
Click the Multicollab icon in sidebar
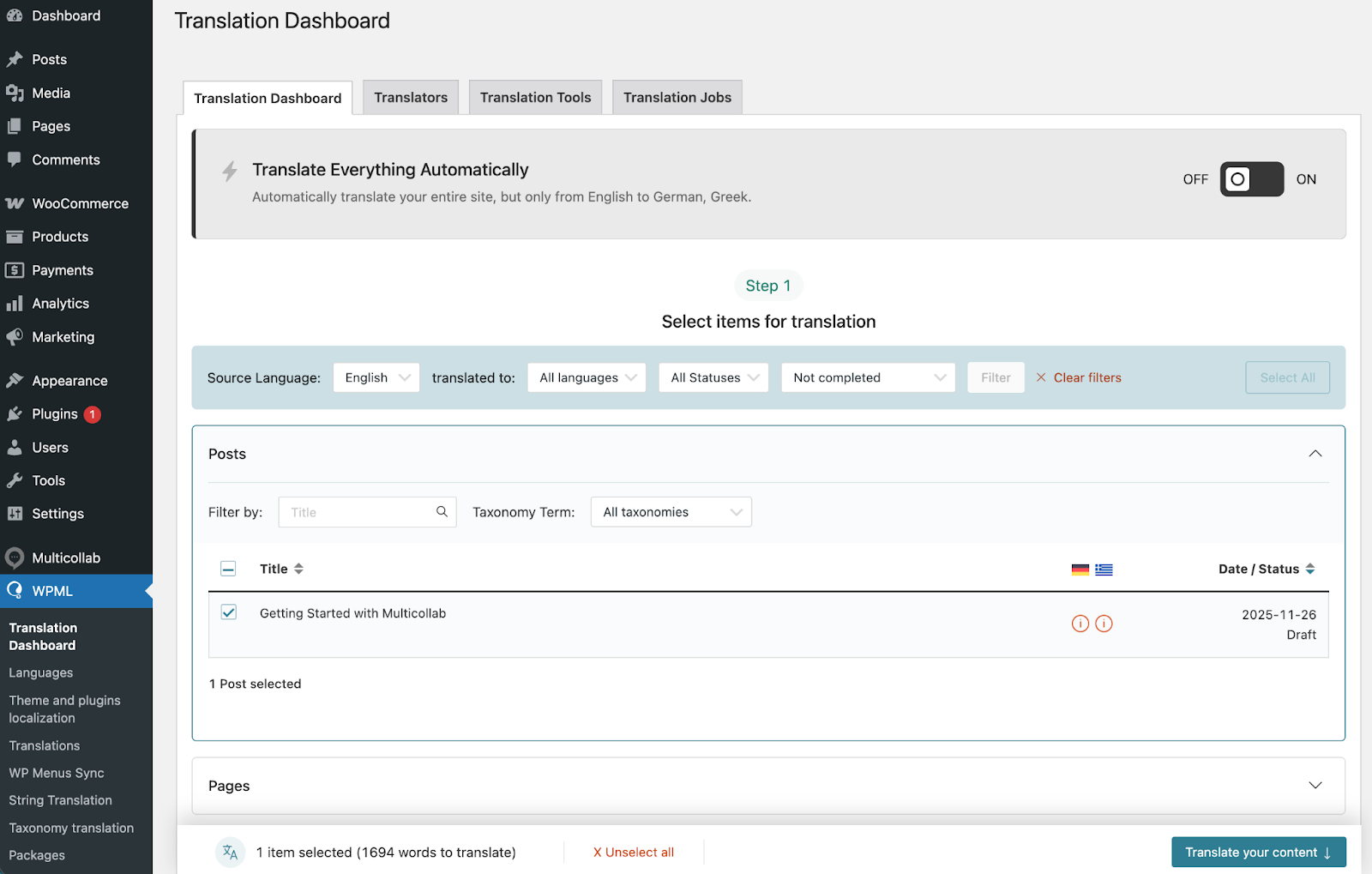[15, 558]
